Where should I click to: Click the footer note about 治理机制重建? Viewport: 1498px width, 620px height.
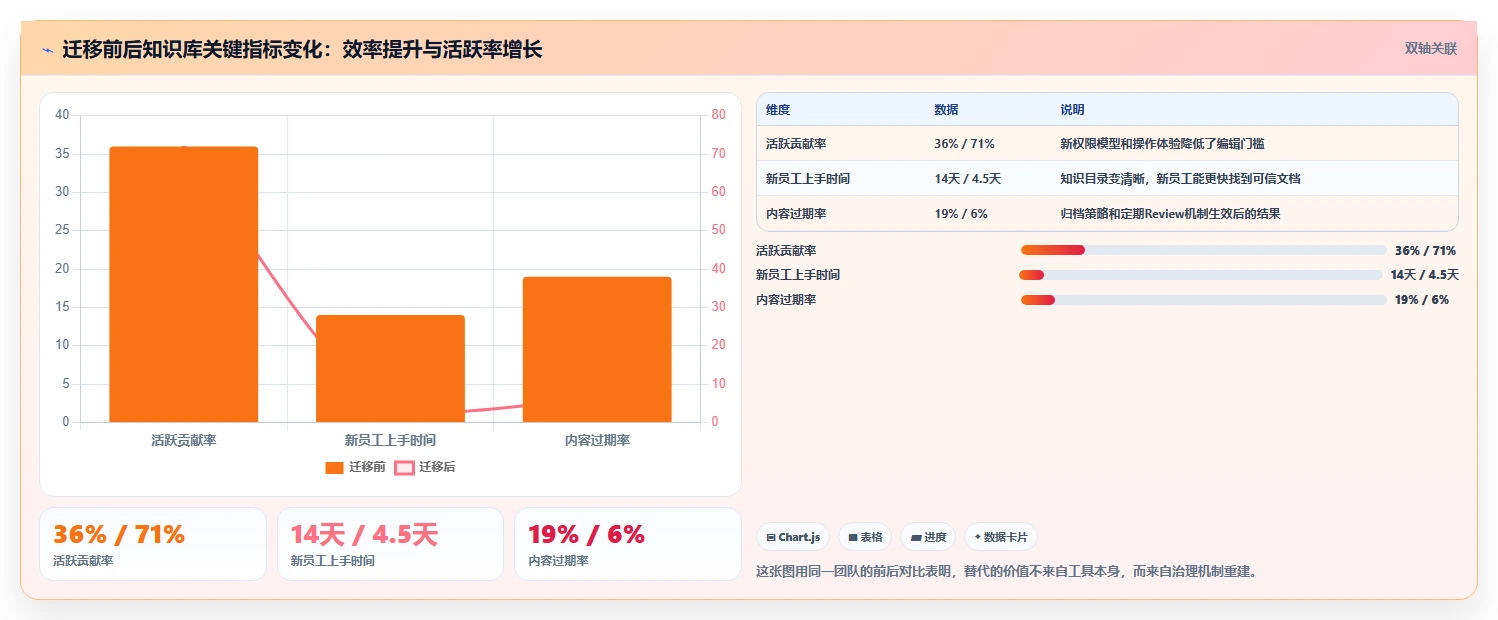(x=1007, y=572)
